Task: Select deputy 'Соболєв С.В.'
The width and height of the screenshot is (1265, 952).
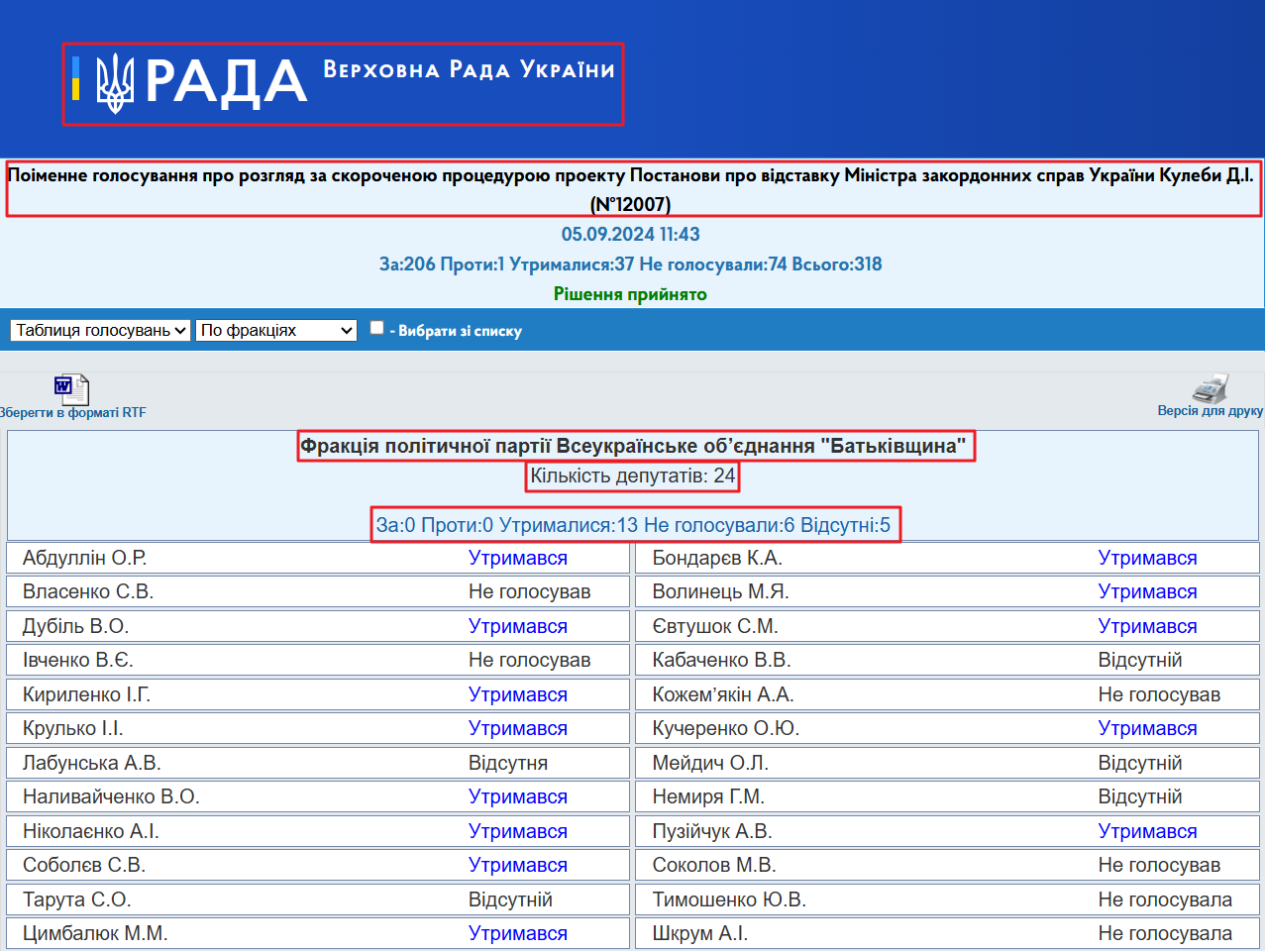Action: click(84, 865)
